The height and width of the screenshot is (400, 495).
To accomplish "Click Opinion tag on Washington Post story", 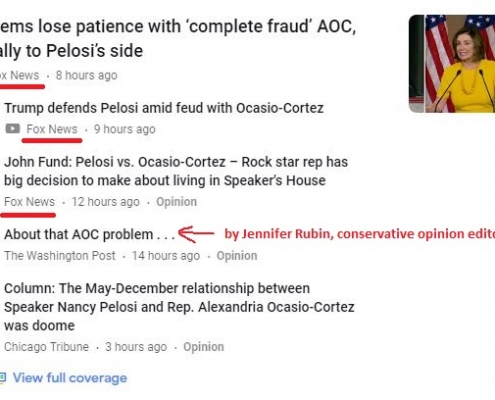I will (x=237, y=256).
